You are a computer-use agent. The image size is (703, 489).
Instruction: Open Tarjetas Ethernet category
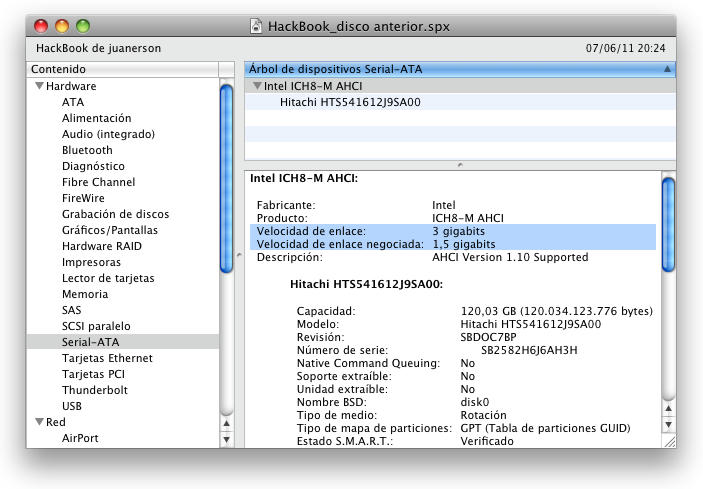(x=107, y=358)
